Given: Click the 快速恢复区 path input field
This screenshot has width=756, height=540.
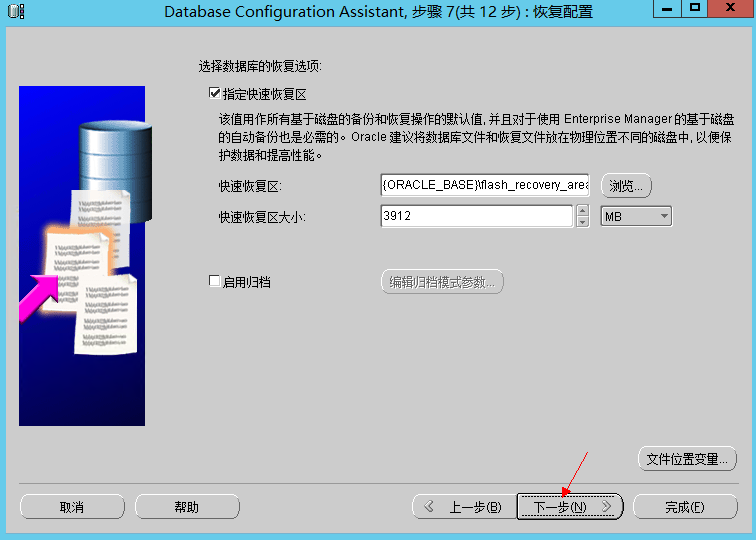Looking at the screenshot, I should [x=484, y=185].
